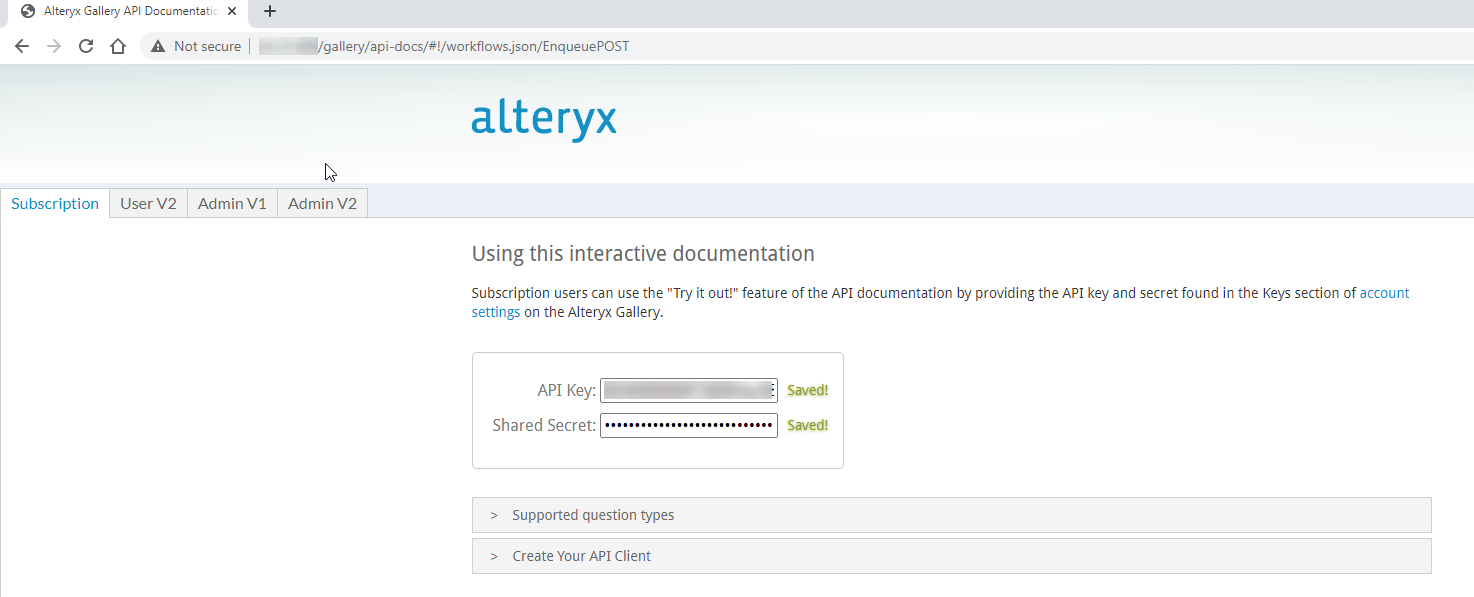1474x597 pixels.
Task: Click the browser back arrow
Action: (22, 46)
